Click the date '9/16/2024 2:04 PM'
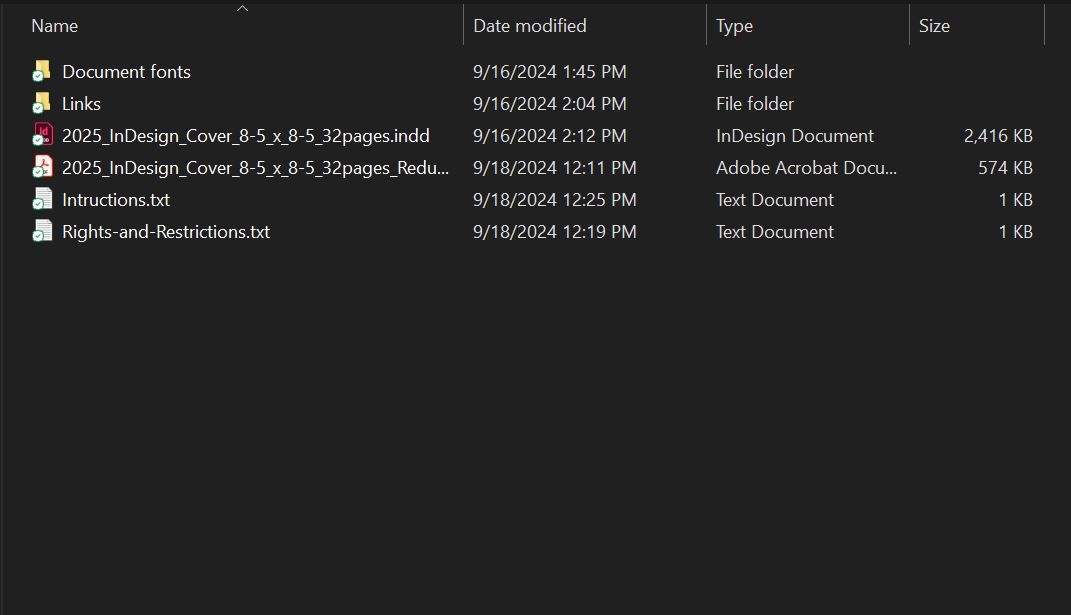 (x=549, y=104)
